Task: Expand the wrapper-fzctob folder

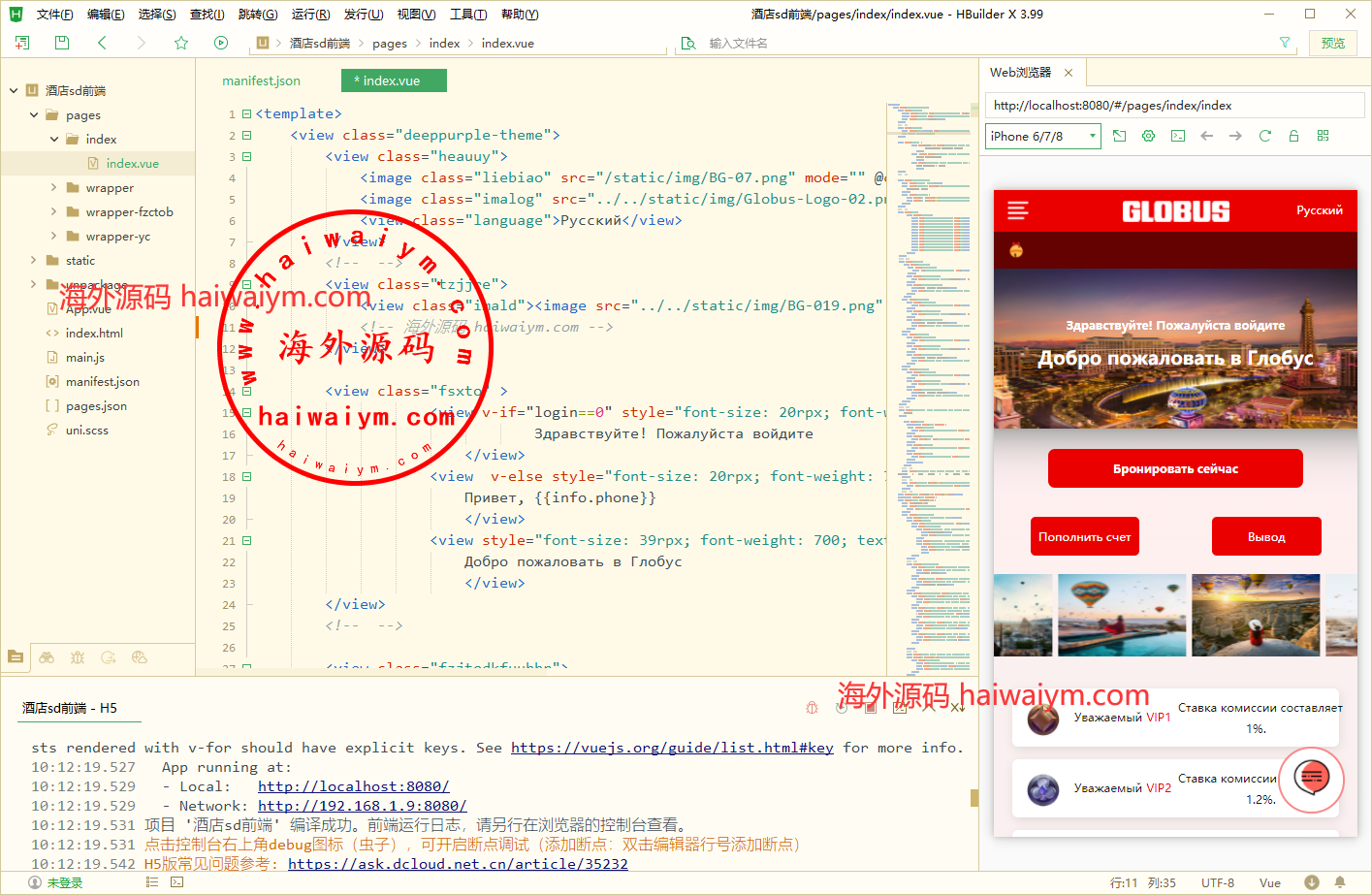Action: (53, 211)
